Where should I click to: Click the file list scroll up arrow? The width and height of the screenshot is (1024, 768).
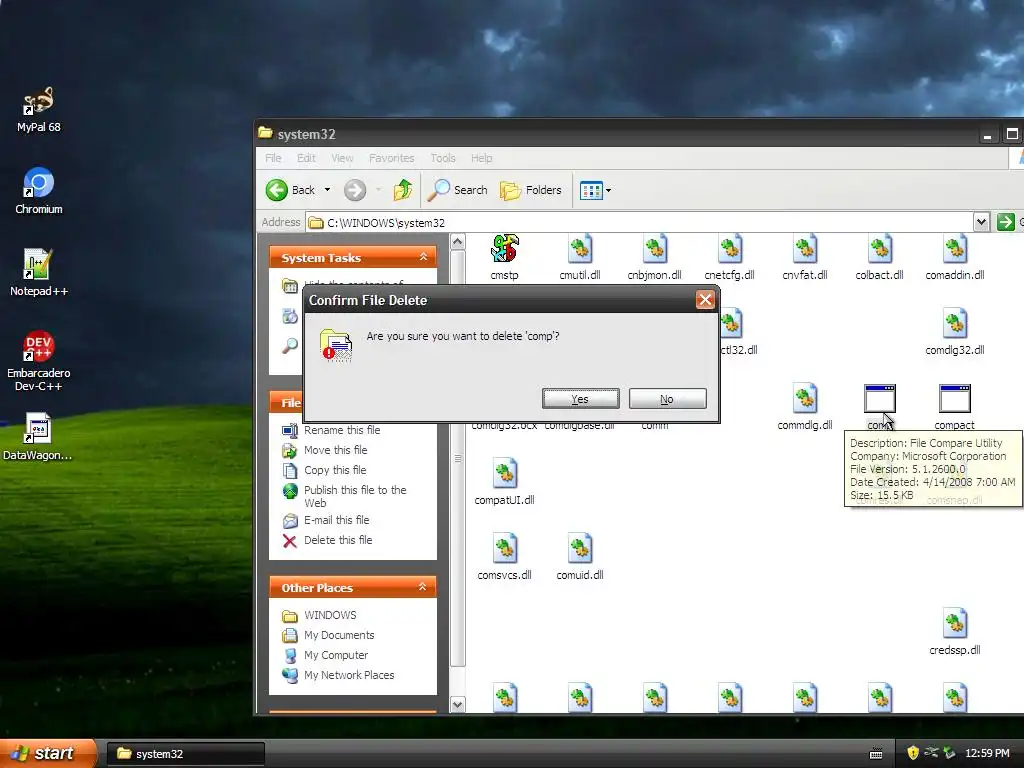coord(458,242)
